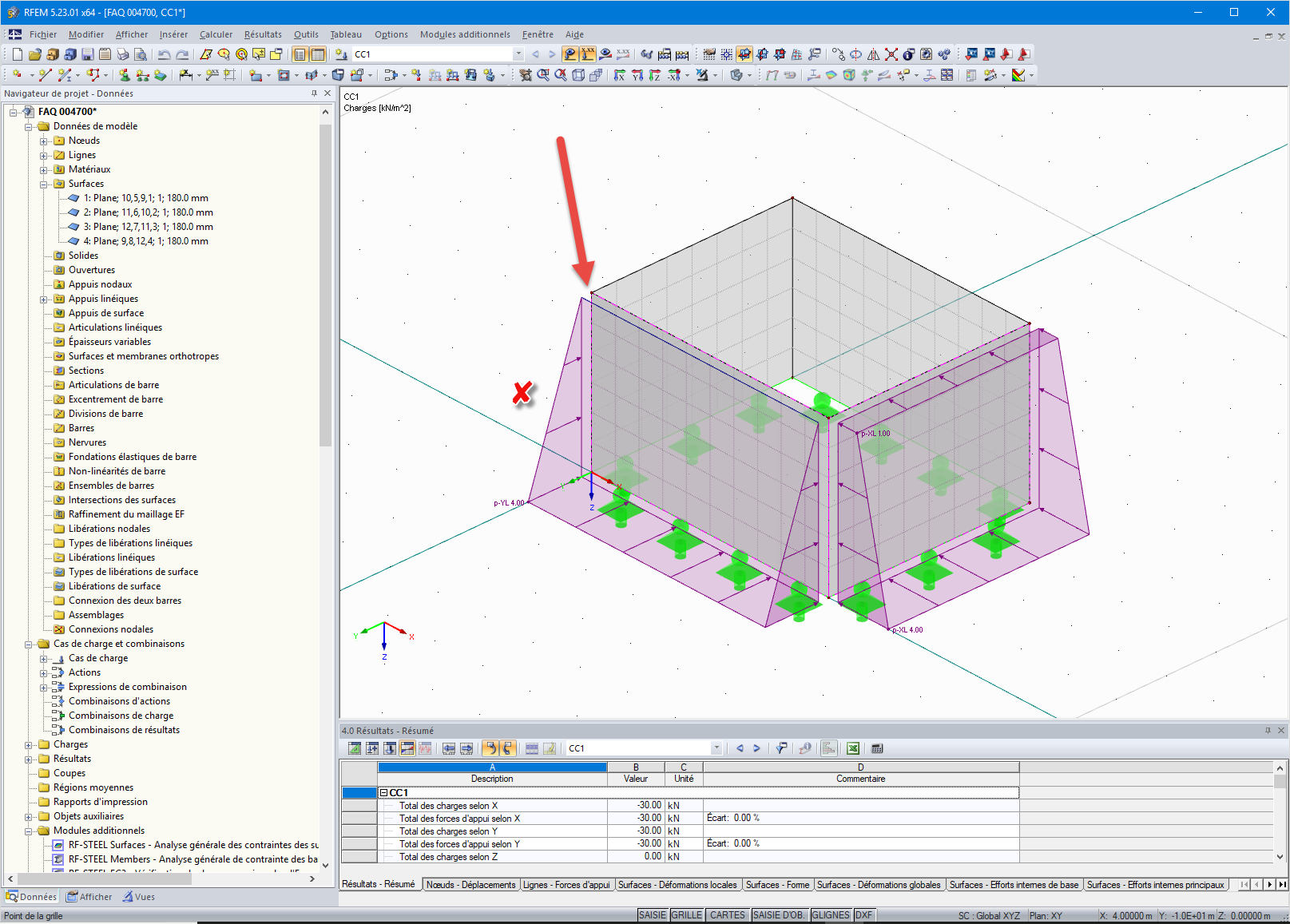Switch to the Afficher navigator tab

point(89,897)
